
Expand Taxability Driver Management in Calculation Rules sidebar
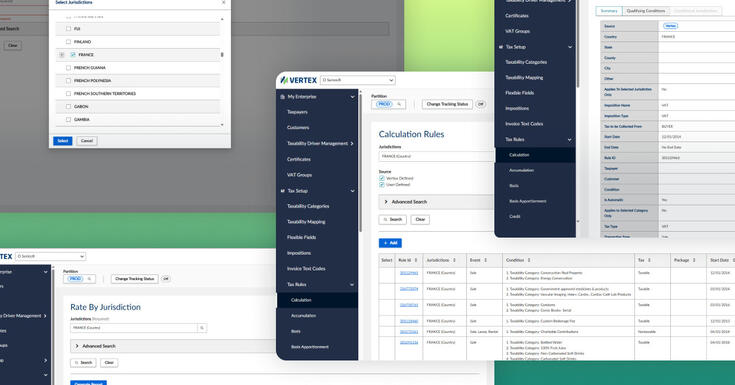pos(352,143)
